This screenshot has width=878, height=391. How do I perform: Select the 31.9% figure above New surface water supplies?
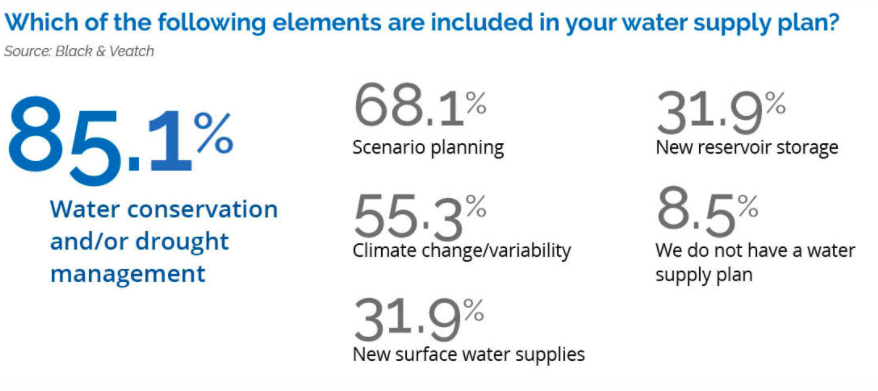tap(419, 322)
